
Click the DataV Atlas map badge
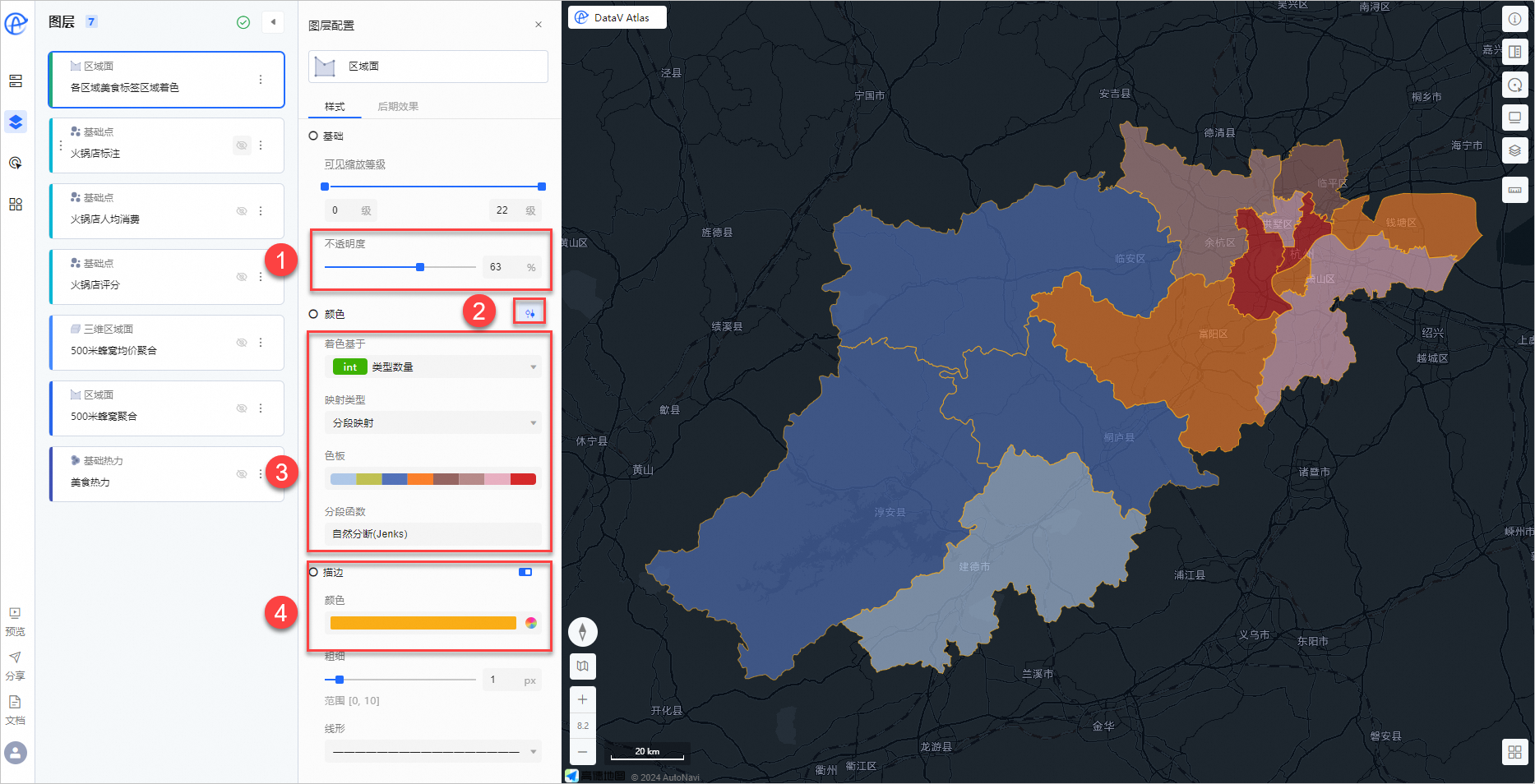617,17
